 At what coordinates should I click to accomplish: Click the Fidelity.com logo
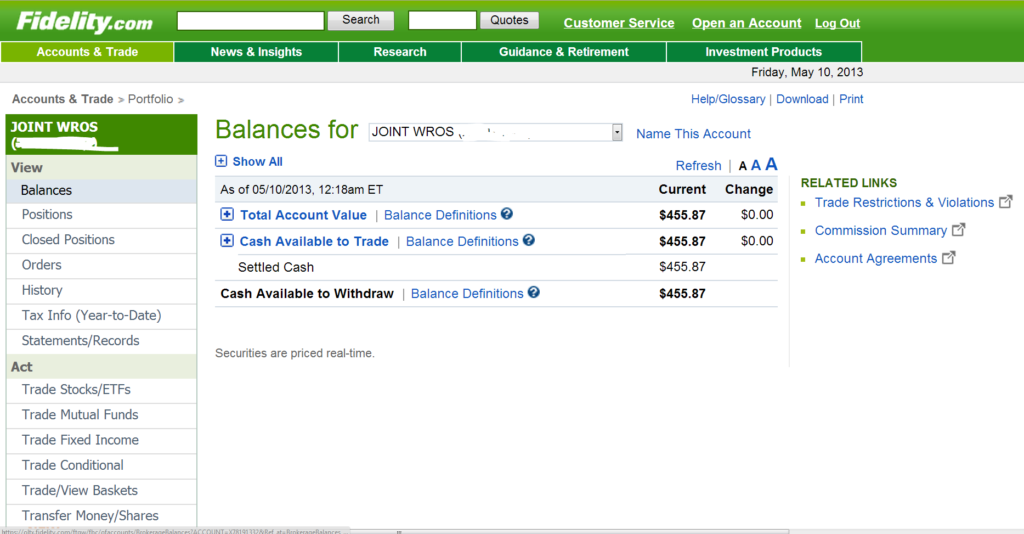coord(85,22)
